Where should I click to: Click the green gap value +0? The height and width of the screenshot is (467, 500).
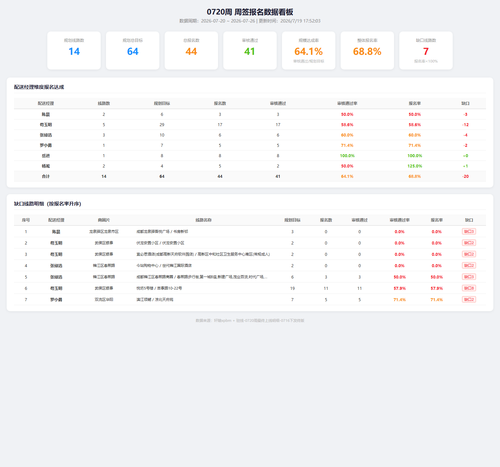(466, 156)
